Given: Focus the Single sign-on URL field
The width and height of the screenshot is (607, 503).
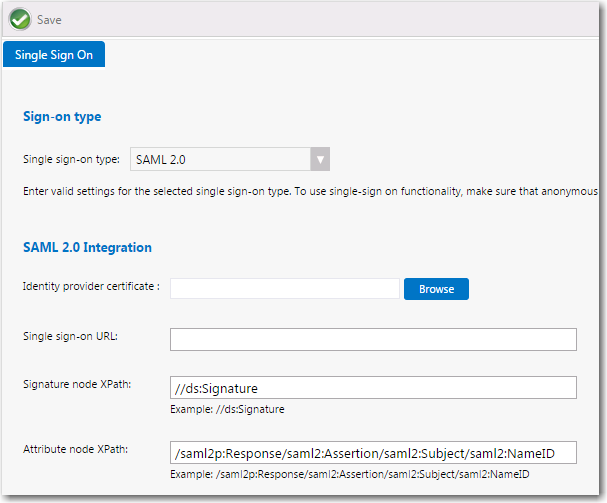Looking at the screenshot, I should click(x=373, y=339).
